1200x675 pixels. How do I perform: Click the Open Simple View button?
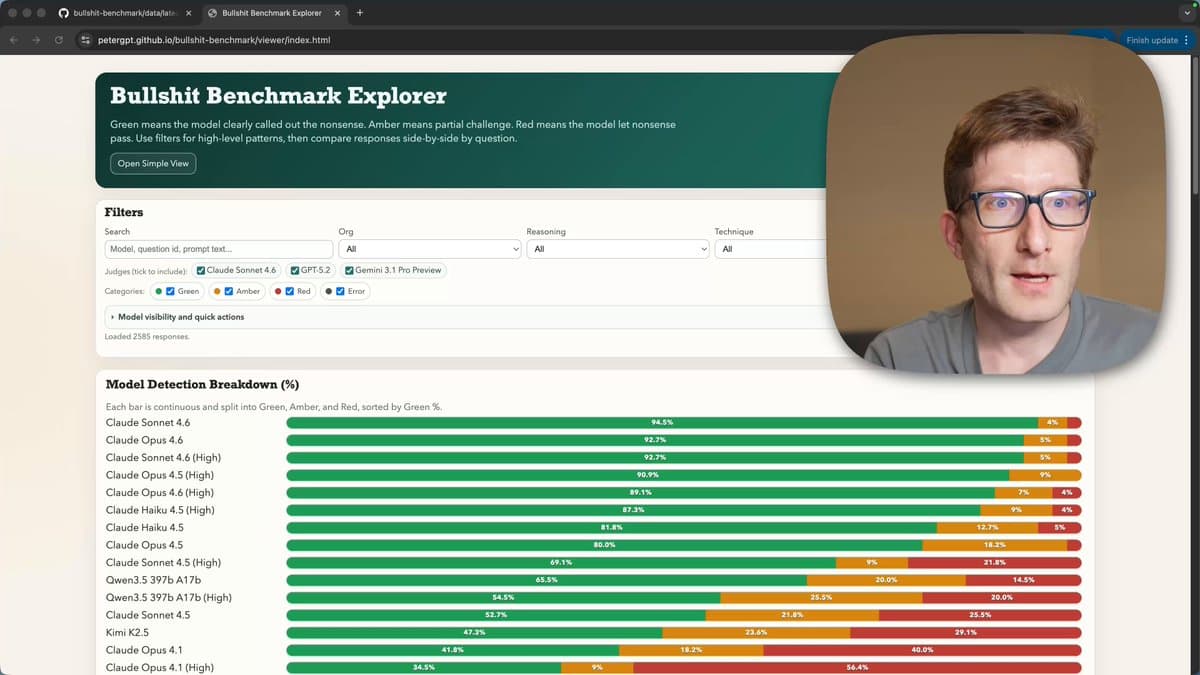point(153,163)
